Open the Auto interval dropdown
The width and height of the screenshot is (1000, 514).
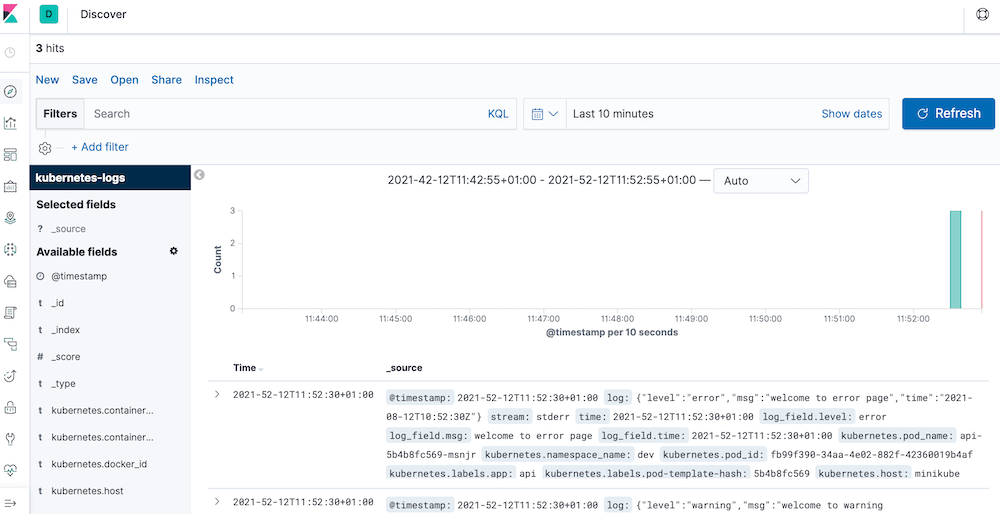pos(761,181)
